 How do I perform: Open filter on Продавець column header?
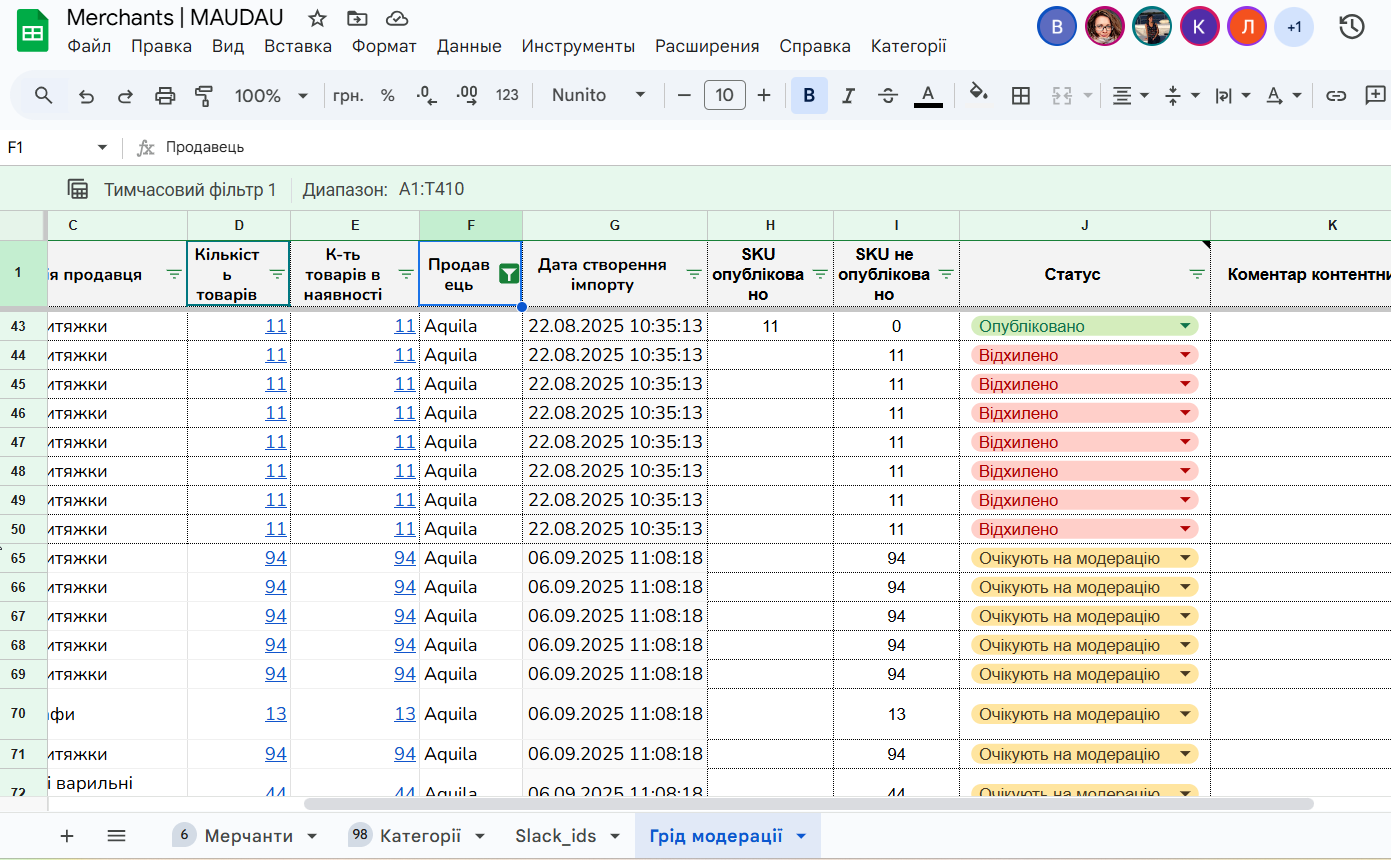coord(509,274)
